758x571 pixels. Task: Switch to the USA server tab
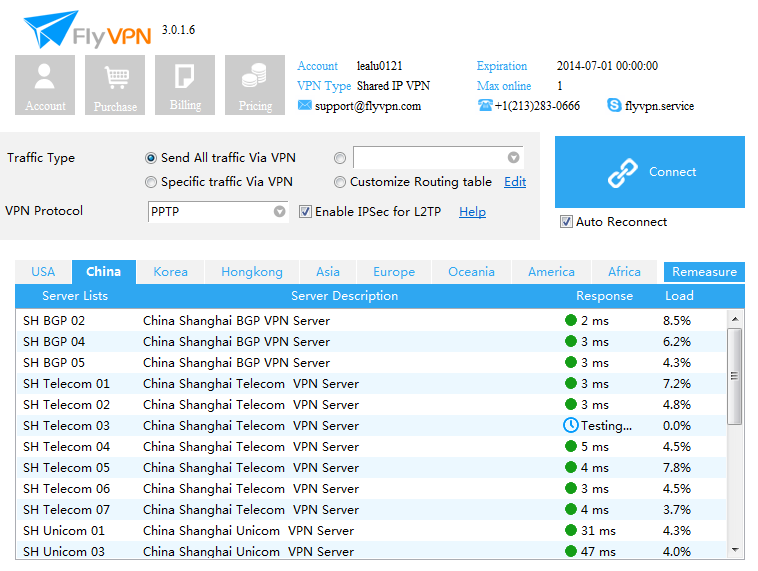pyautogui.click(x=43, y=272)
